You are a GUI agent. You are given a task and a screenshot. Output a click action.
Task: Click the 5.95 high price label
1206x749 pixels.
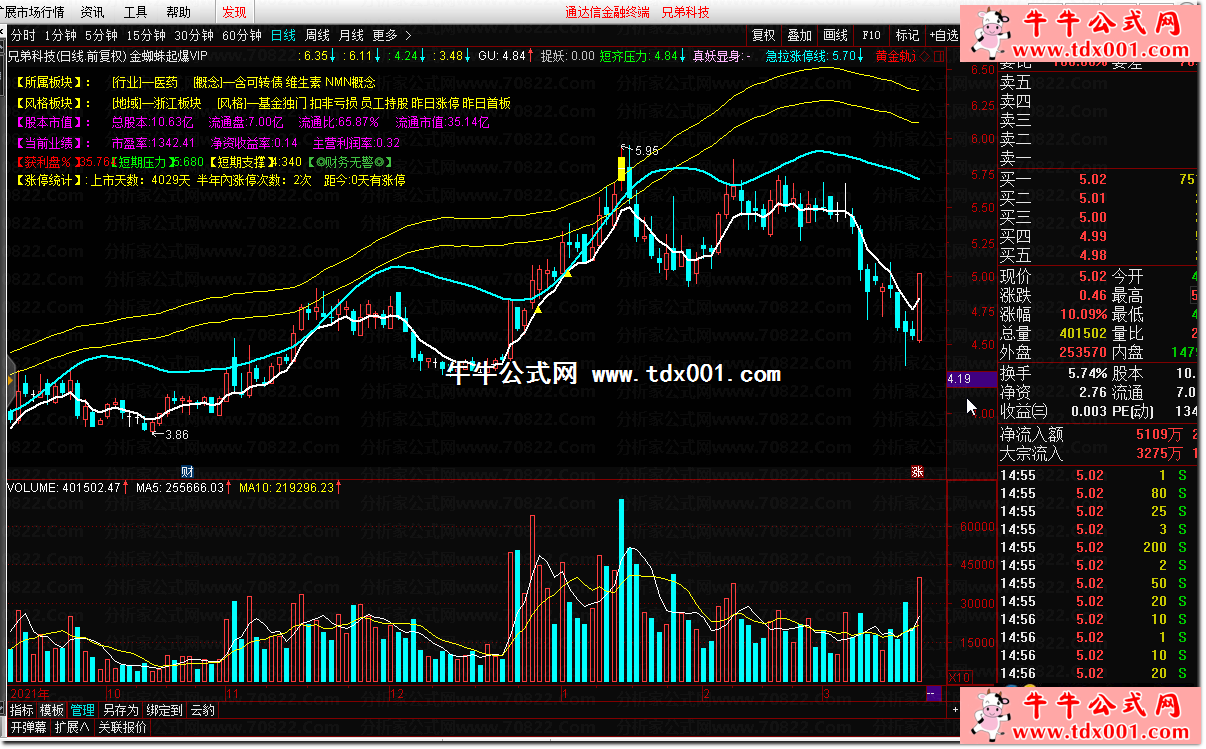(x=646, y=150)
